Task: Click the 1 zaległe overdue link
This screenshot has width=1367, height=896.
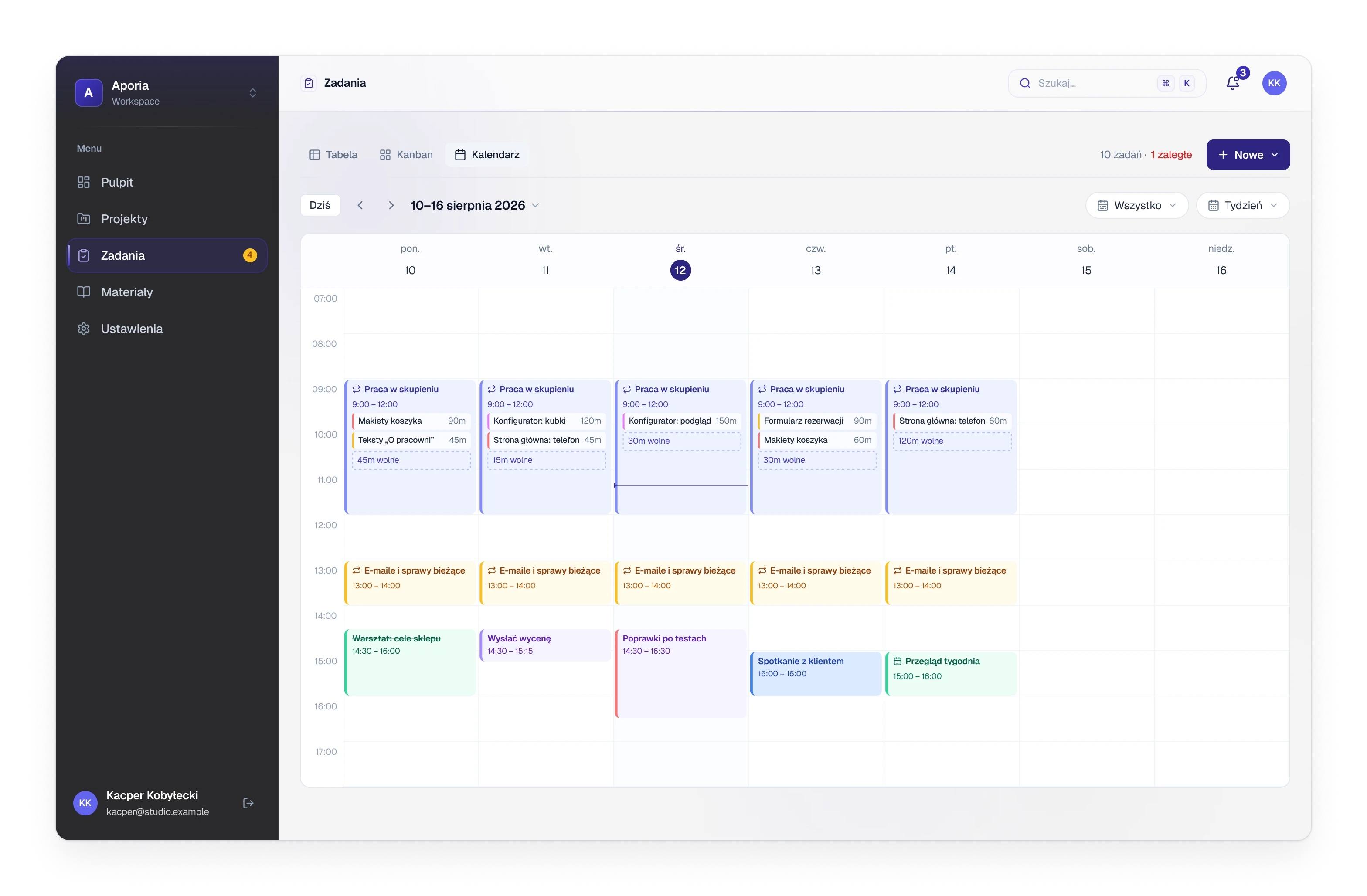Action: tap(1170, 155)
